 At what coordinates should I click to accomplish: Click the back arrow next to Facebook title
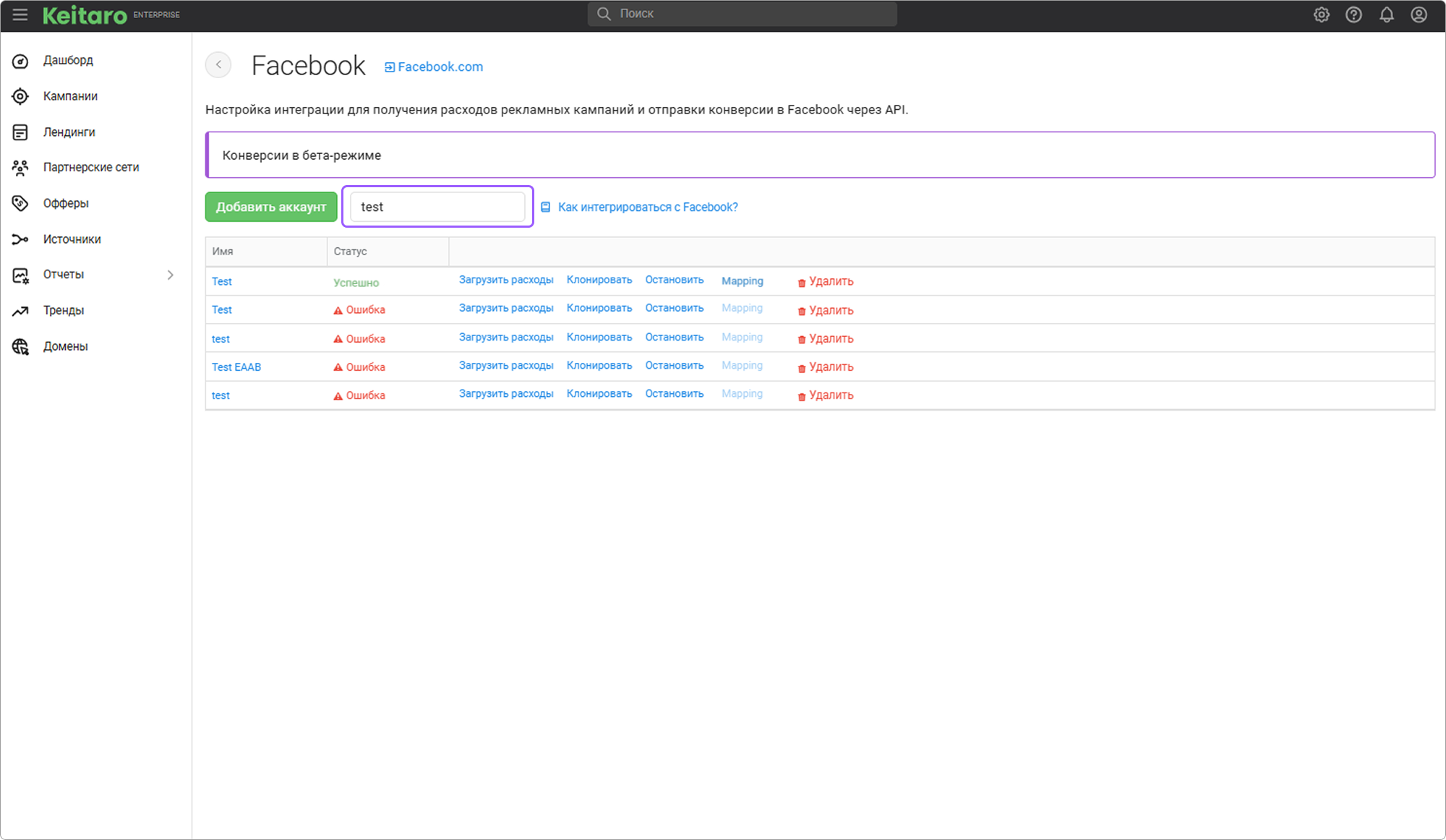(218, 65)
